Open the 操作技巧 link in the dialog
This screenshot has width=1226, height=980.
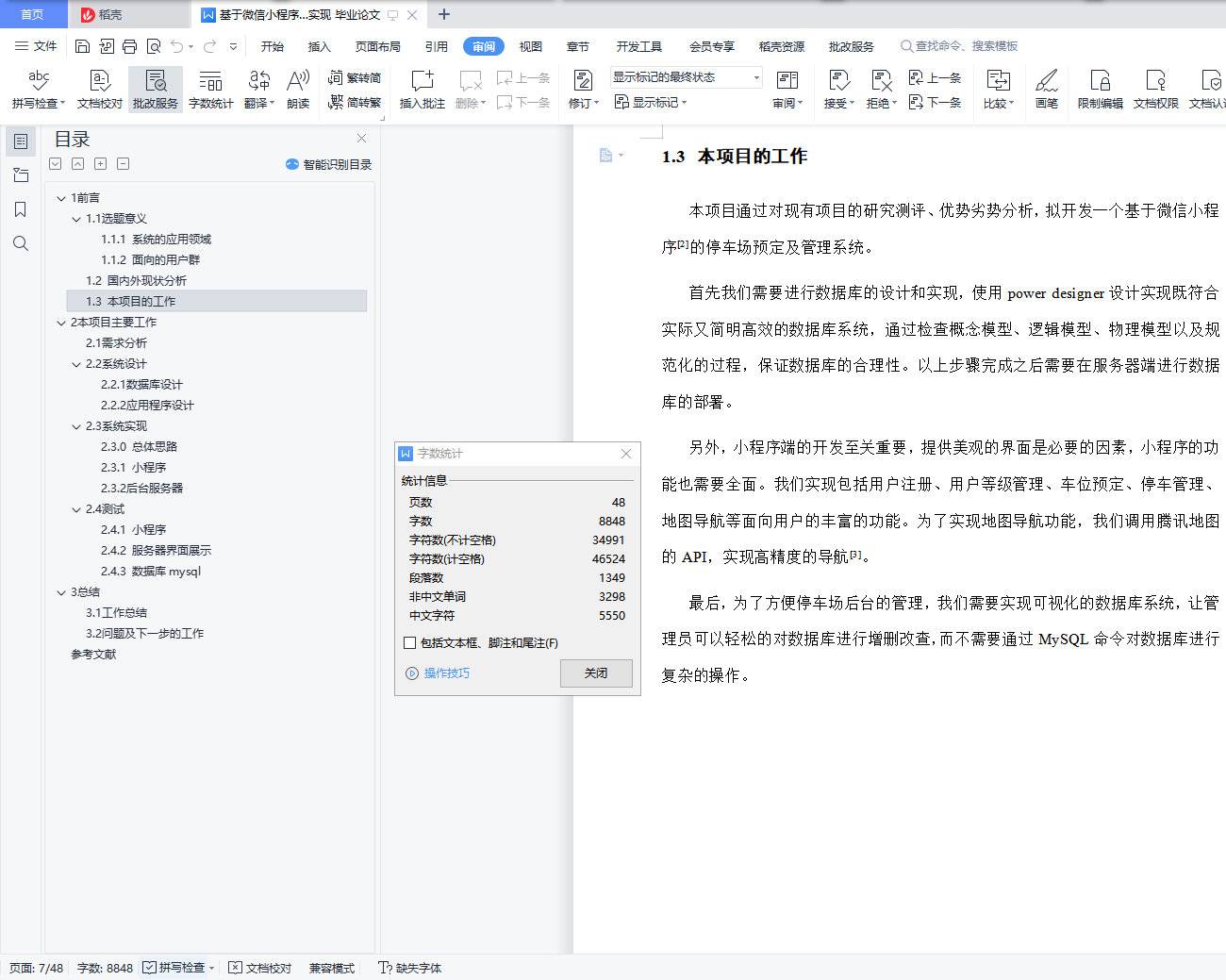[x=447, y=673]
